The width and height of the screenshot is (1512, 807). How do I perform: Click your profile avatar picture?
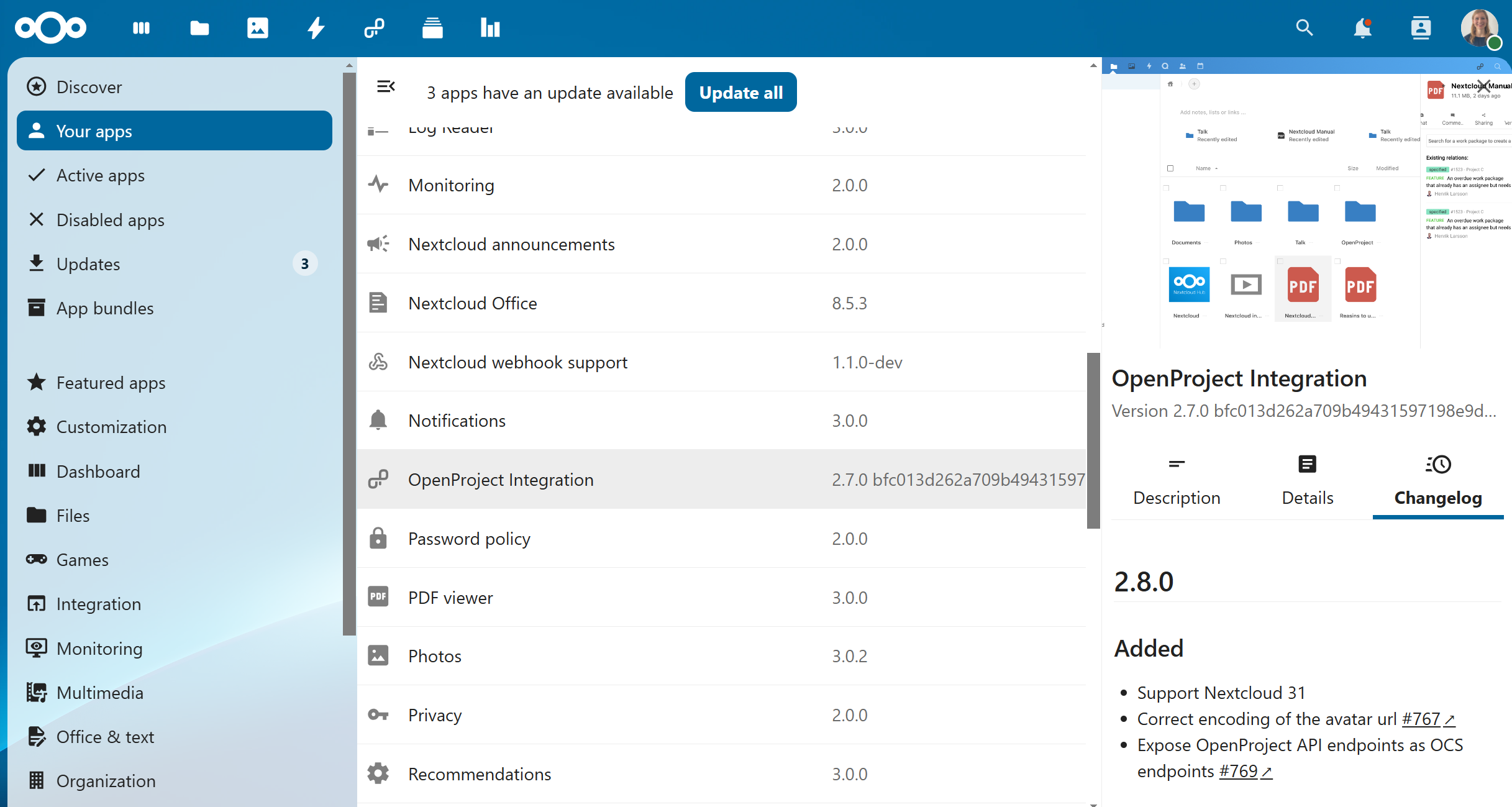tap(1480, 28)
